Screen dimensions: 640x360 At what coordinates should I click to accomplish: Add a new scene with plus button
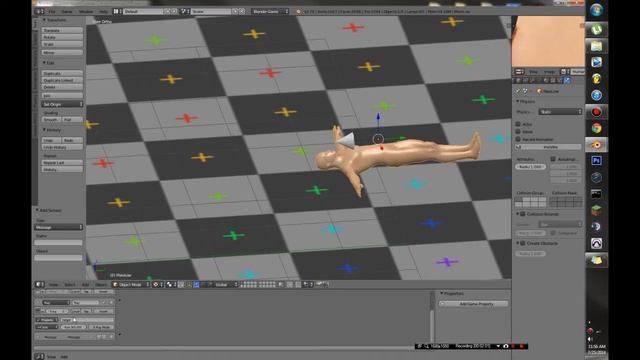[x=235, y=11]
